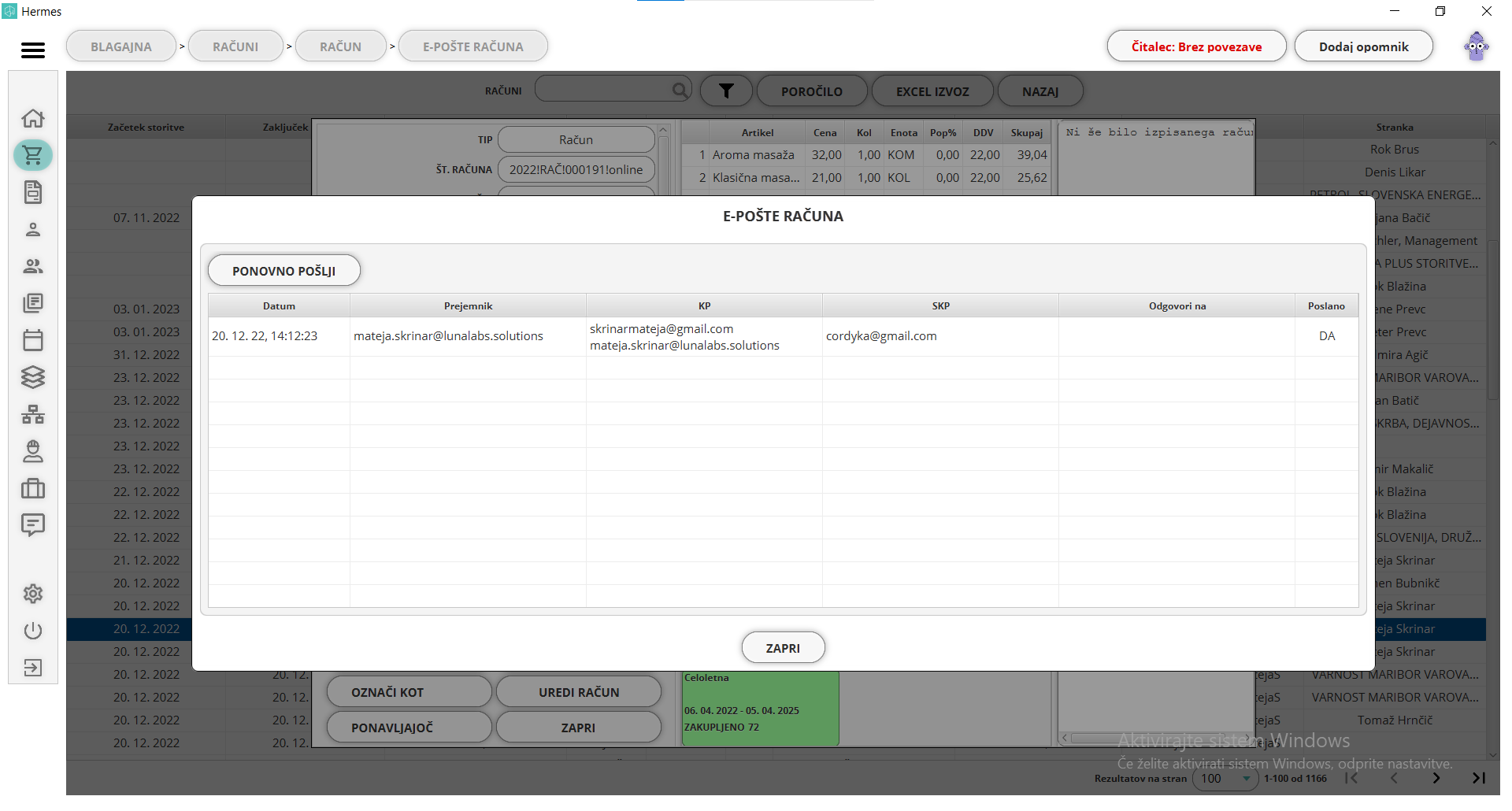Click the Poslano column header
The height and width of the screenshot is (811, 1512).
pyautogui.click(x=1326, y=306)
